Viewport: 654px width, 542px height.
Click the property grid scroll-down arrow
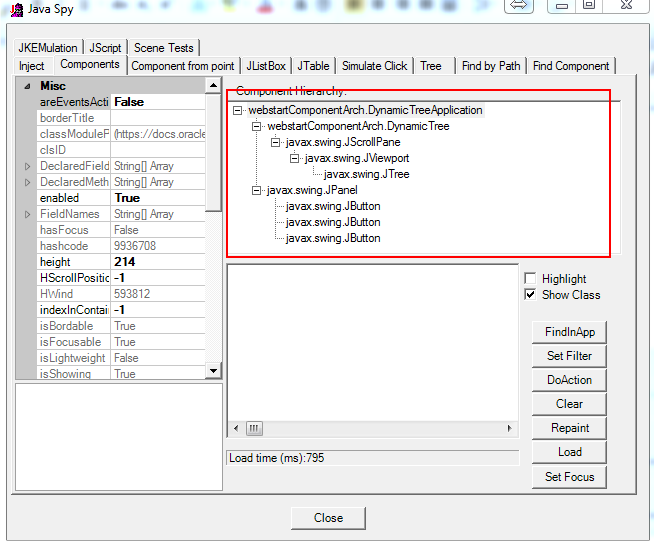click(212, 371)
